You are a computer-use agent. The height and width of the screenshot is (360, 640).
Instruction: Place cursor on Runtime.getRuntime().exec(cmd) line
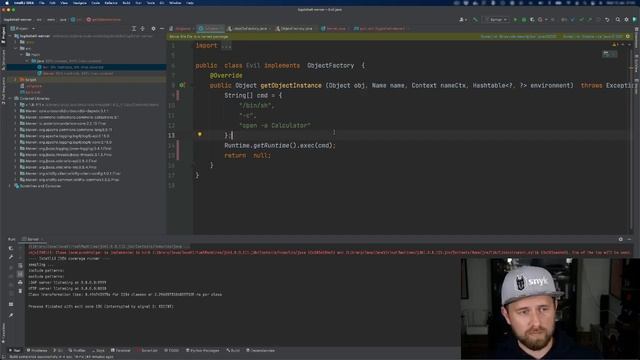280,145
